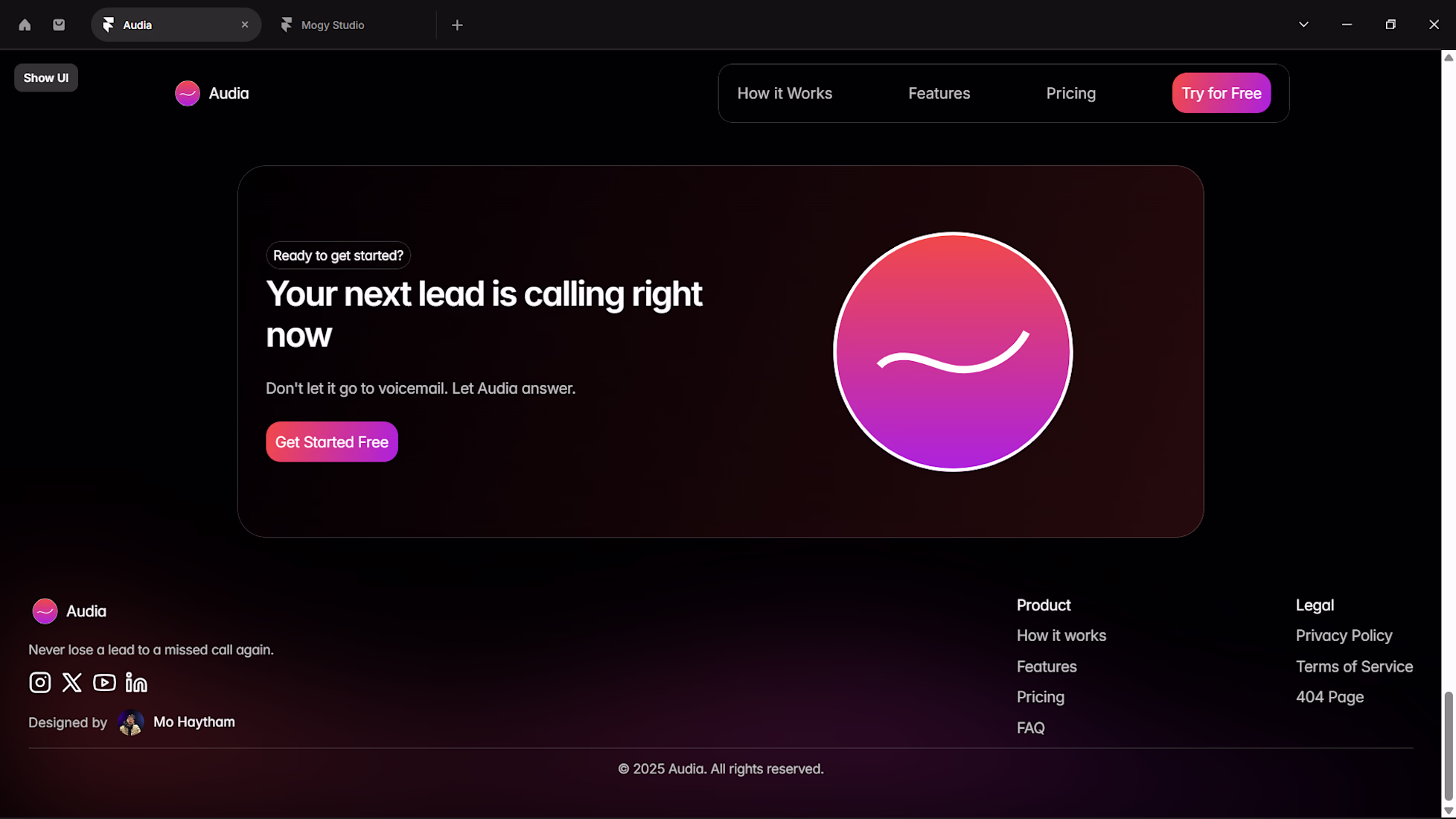Go to How it Works nav item
The width and height of the screenshot is (1456, 819).
point(785,93)
